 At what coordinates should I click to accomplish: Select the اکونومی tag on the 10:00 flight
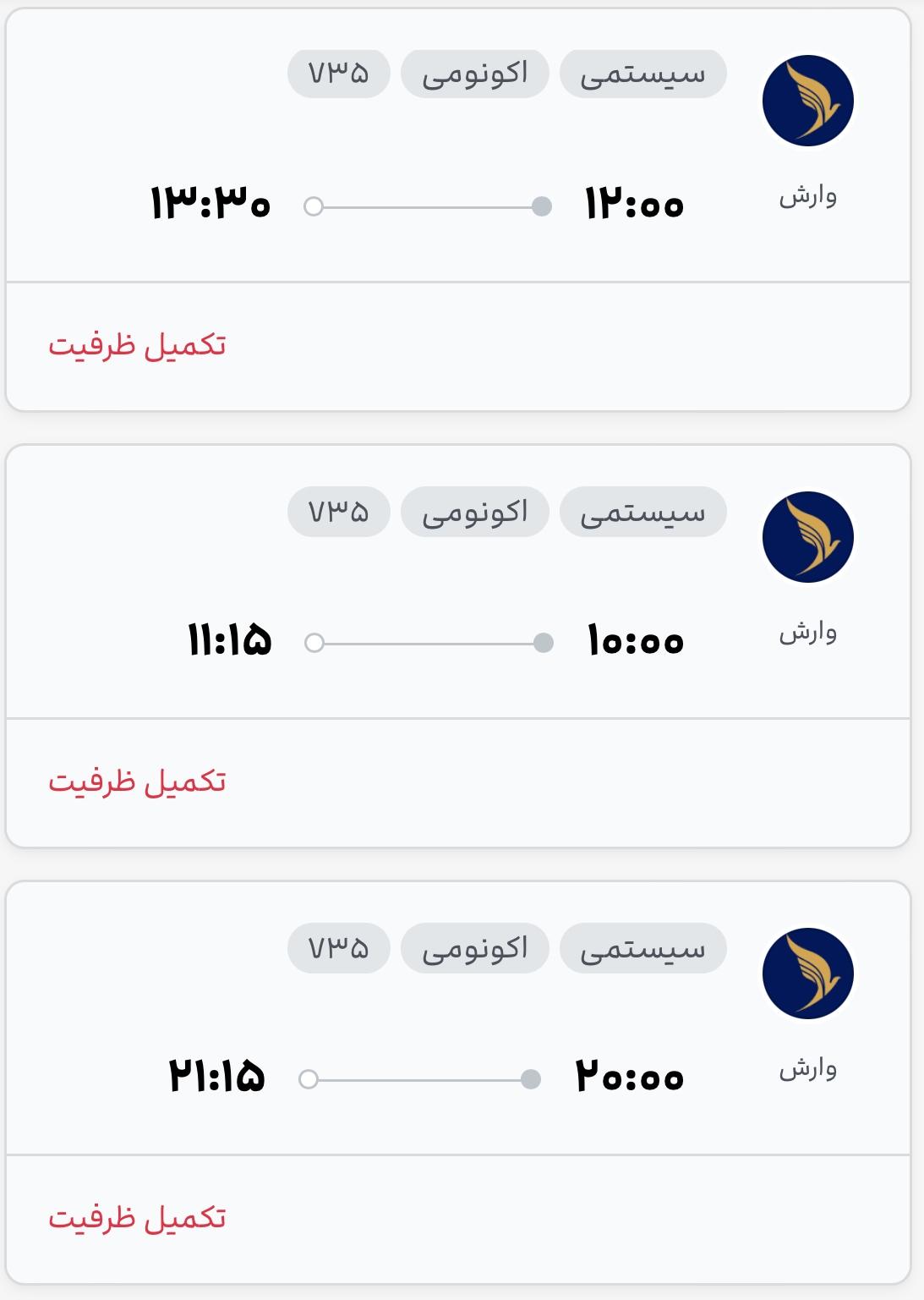coord(475,512)
